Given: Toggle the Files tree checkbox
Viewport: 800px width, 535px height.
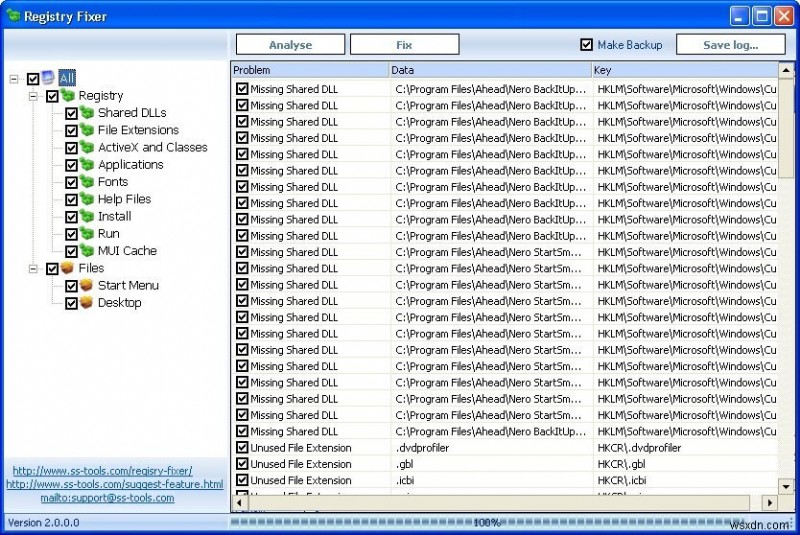Looking at the screenshot, I should pyautogui.click(x=52, y=269).
